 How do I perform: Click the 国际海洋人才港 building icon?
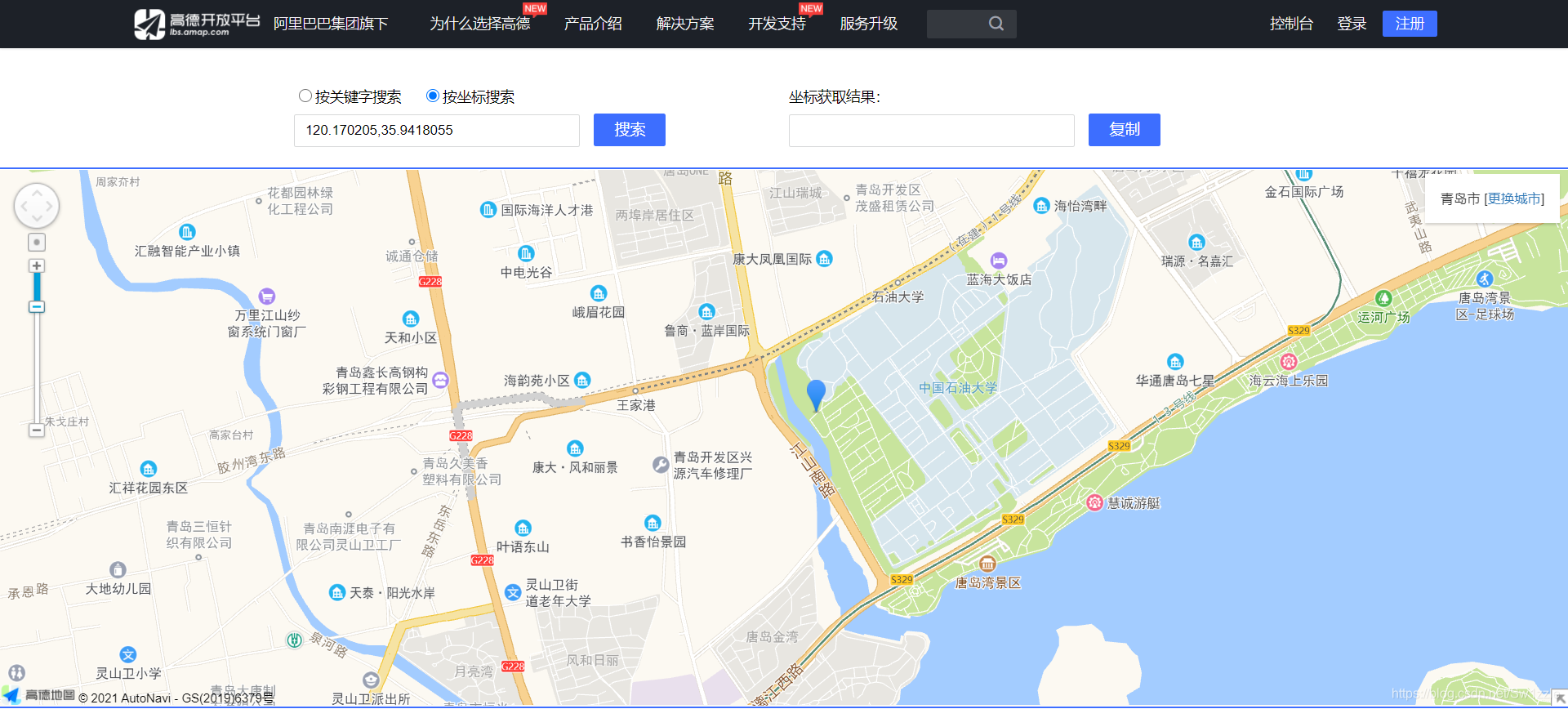click(x=488, y=210)
